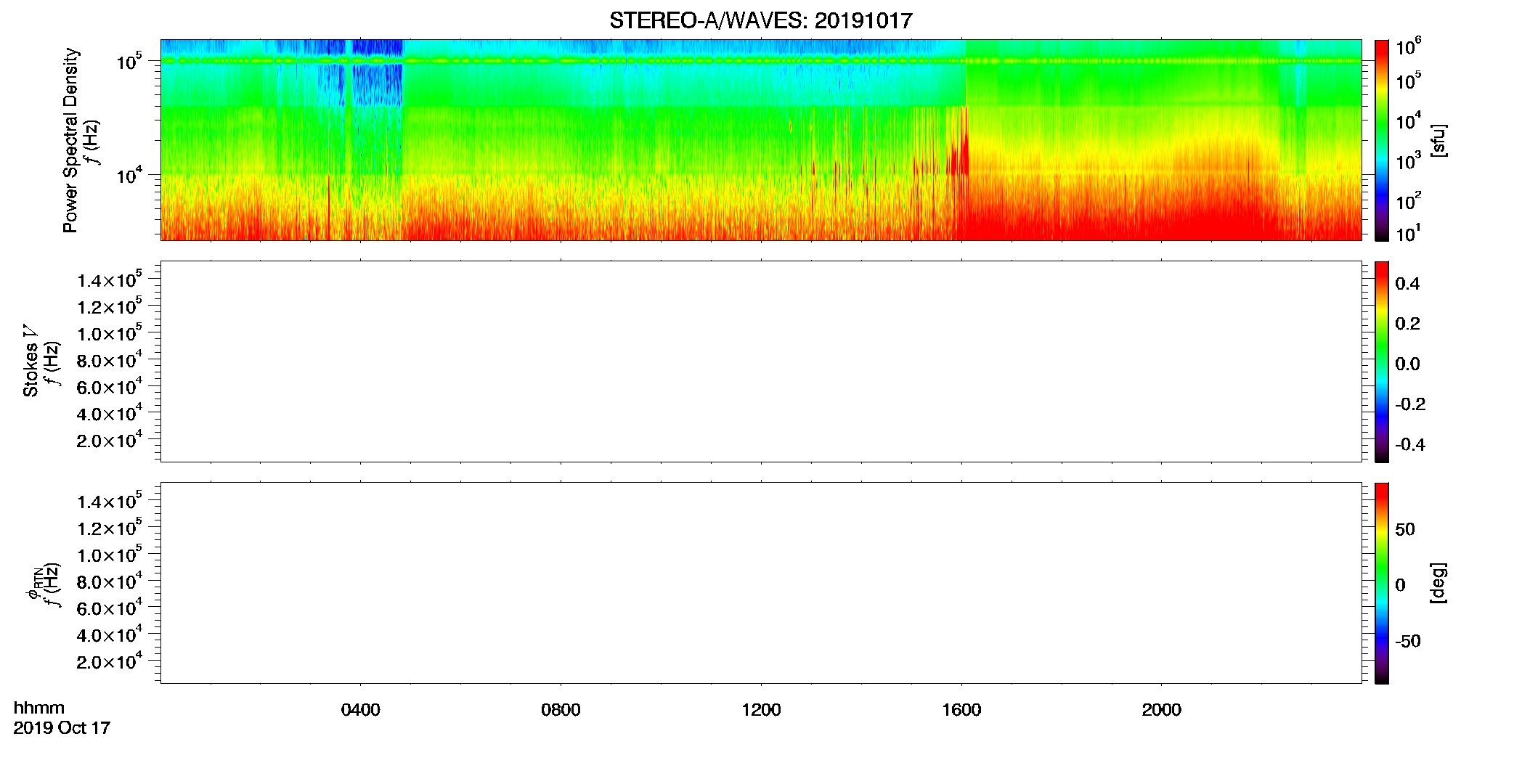Click the 1.4×10^5 tick in Stokes V panel
This screenshot has height=784, width=1522.
[110, 279]
